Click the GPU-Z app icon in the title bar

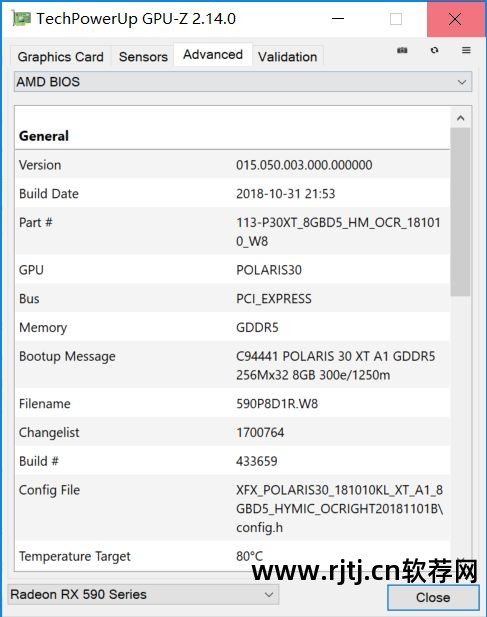point(21,18)
